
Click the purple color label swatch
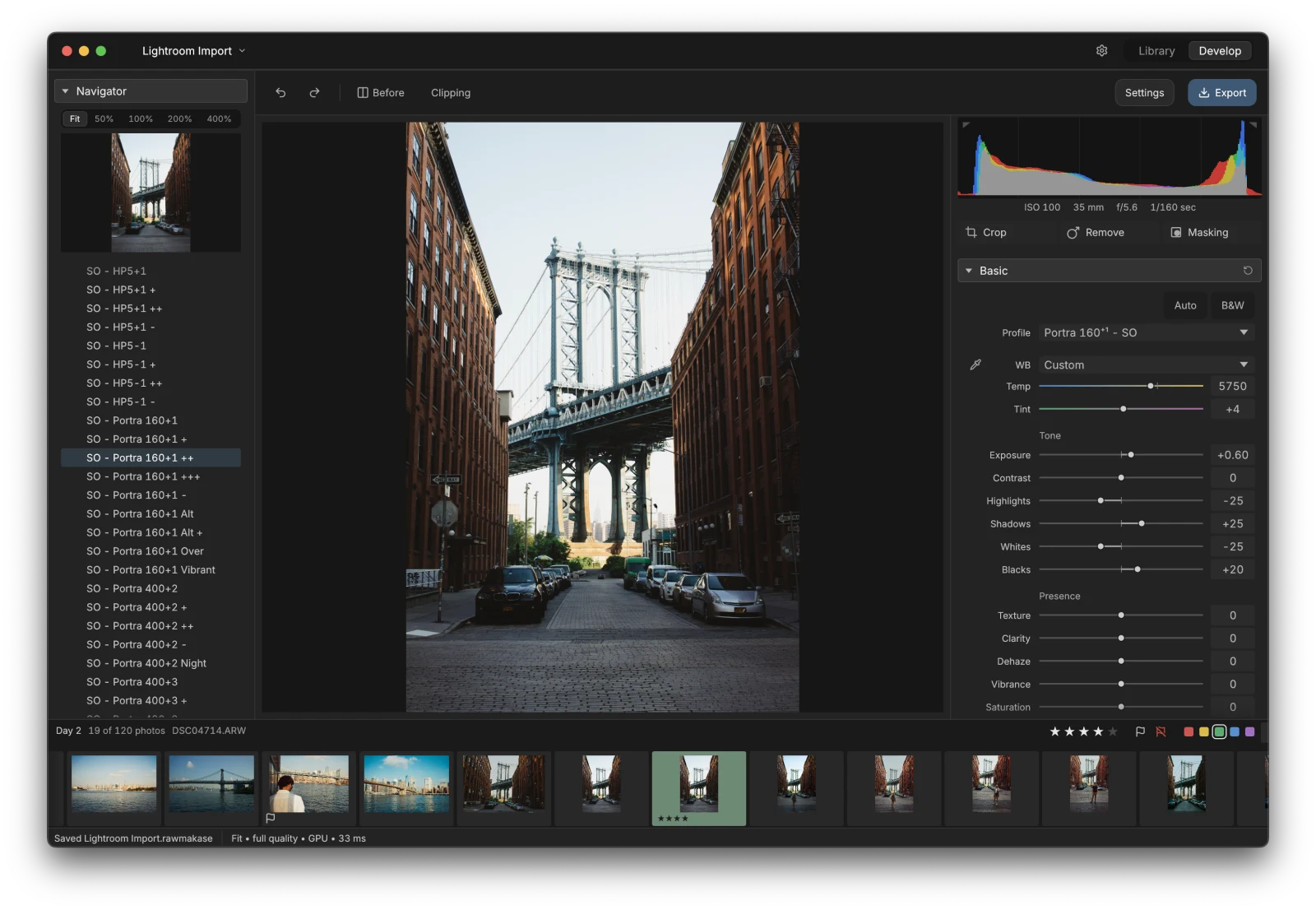coord(1250,731)
